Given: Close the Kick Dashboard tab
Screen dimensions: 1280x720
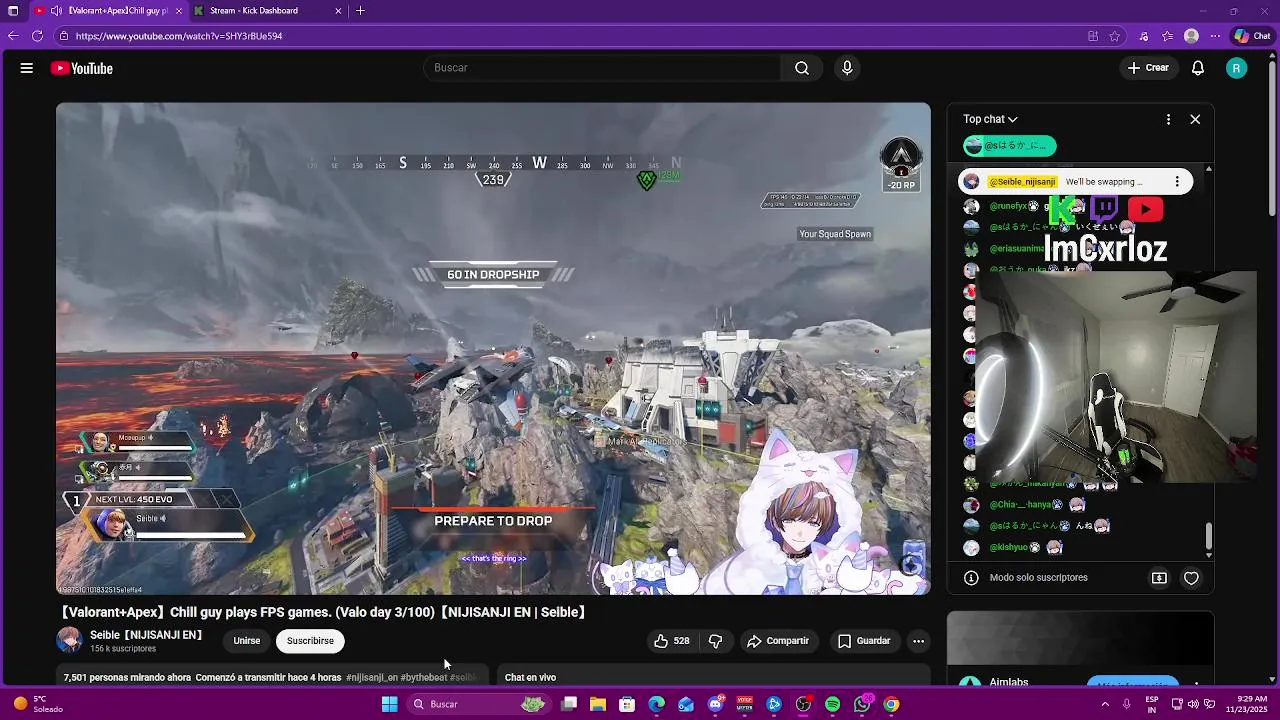Looking at the screenshot, I should (x=338, y=11).
